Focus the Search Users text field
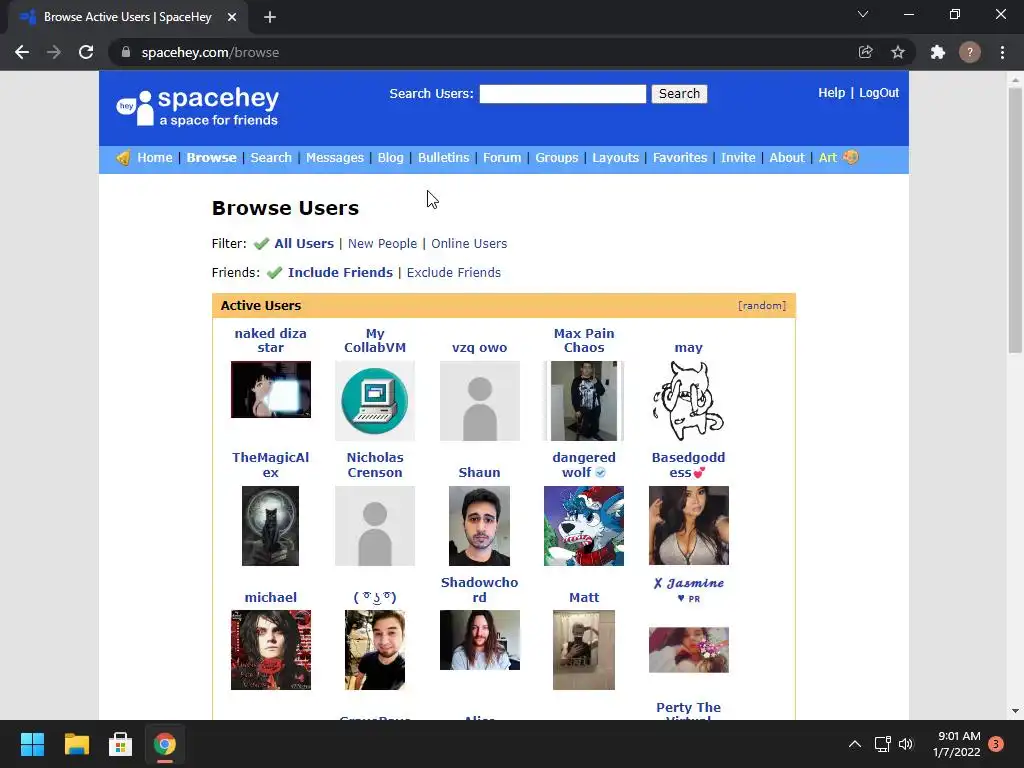 [563, 93]
